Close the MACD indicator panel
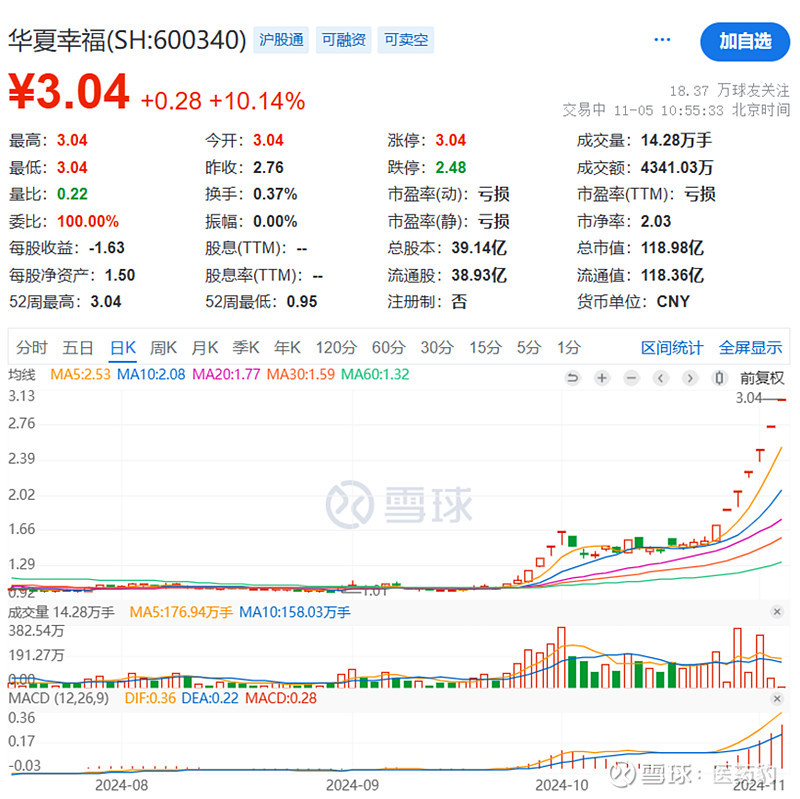 (777, 698)
